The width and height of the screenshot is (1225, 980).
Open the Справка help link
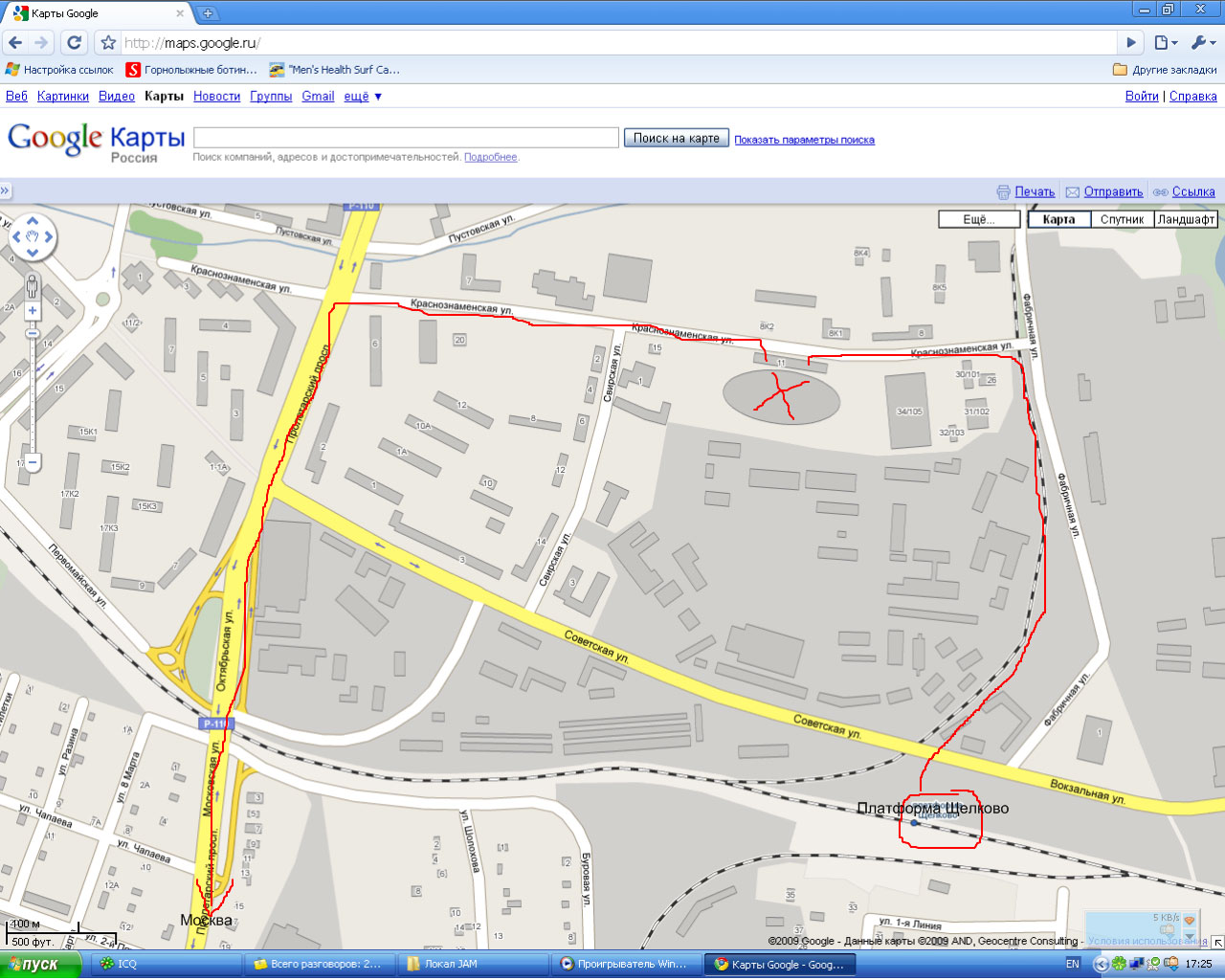coord(1193,97)
